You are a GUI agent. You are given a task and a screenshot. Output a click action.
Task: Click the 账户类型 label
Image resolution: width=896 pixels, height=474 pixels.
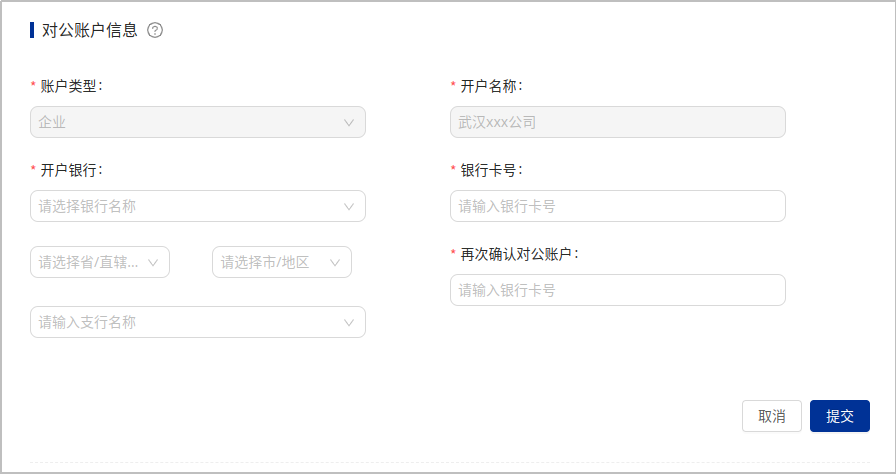point(70,86)
